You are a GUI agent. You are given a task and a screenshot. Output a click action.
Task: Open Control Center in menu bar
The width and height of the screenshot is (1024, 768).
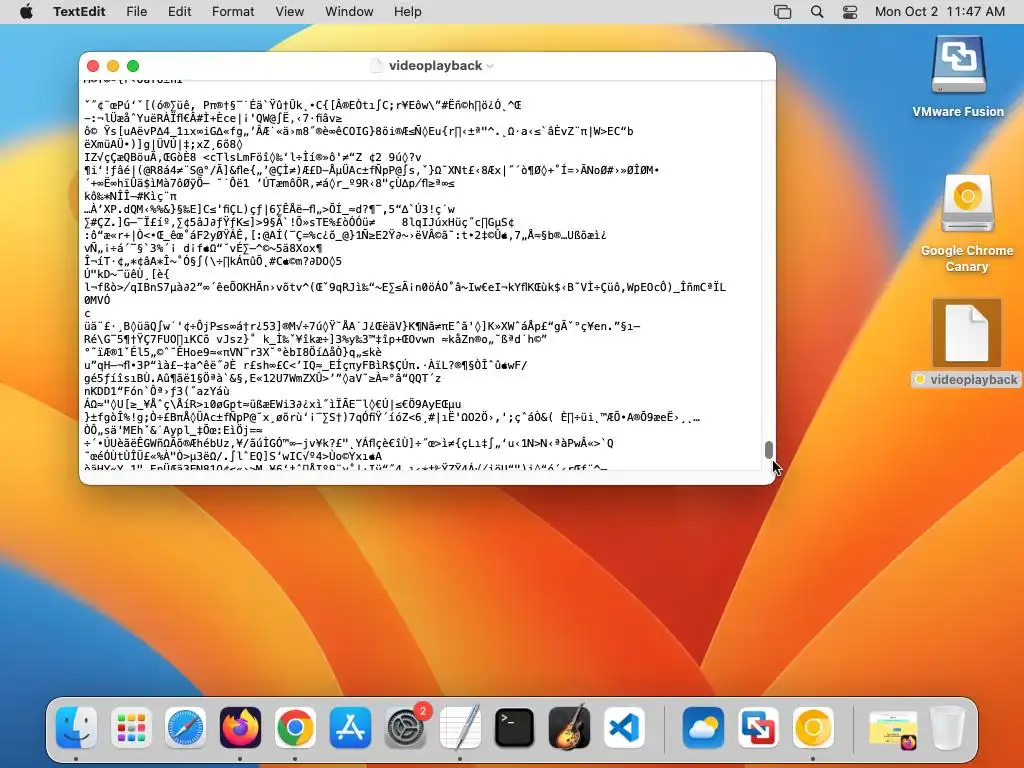(850, 12)
